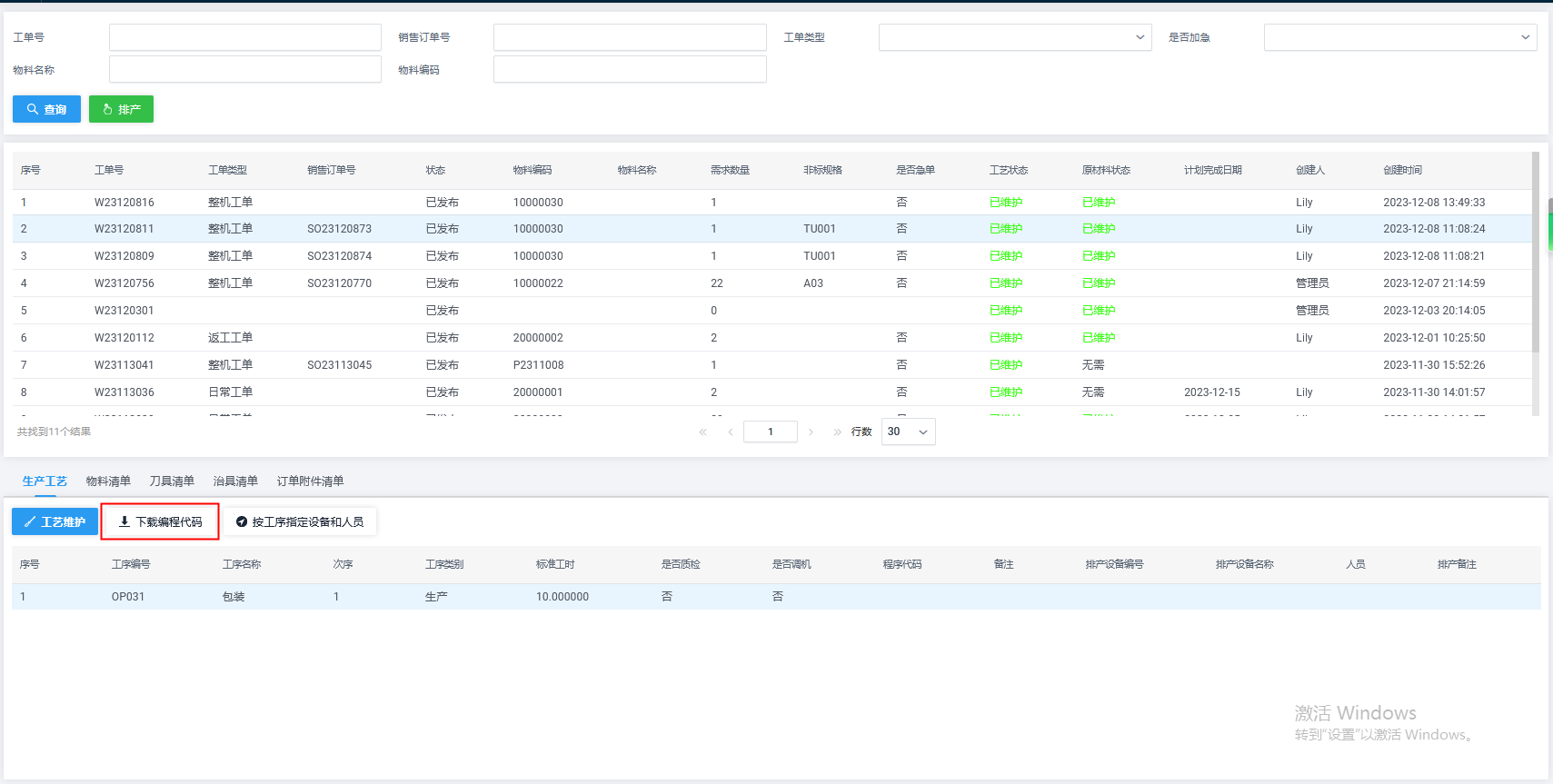1553x784 pixels.
Task: Switch to the 物料清单 tab
Action: tap(108, 481)
